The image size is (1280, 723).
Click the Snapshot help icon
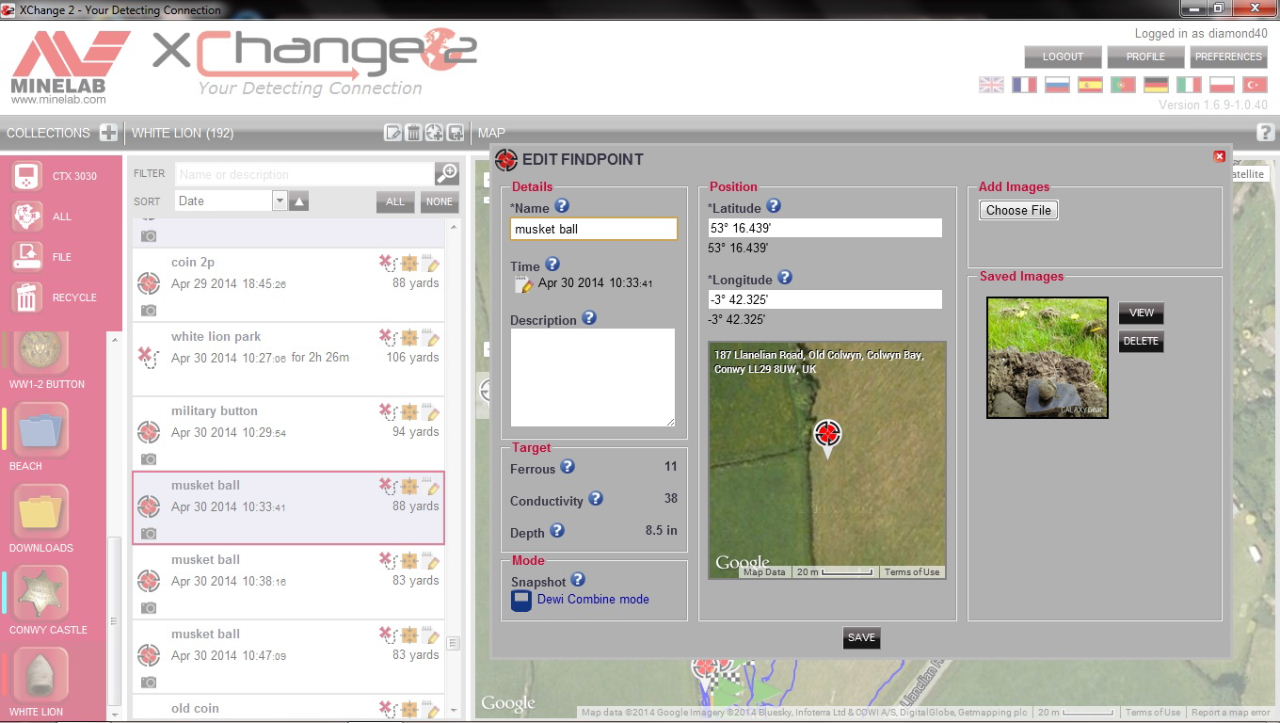[578, 579]
